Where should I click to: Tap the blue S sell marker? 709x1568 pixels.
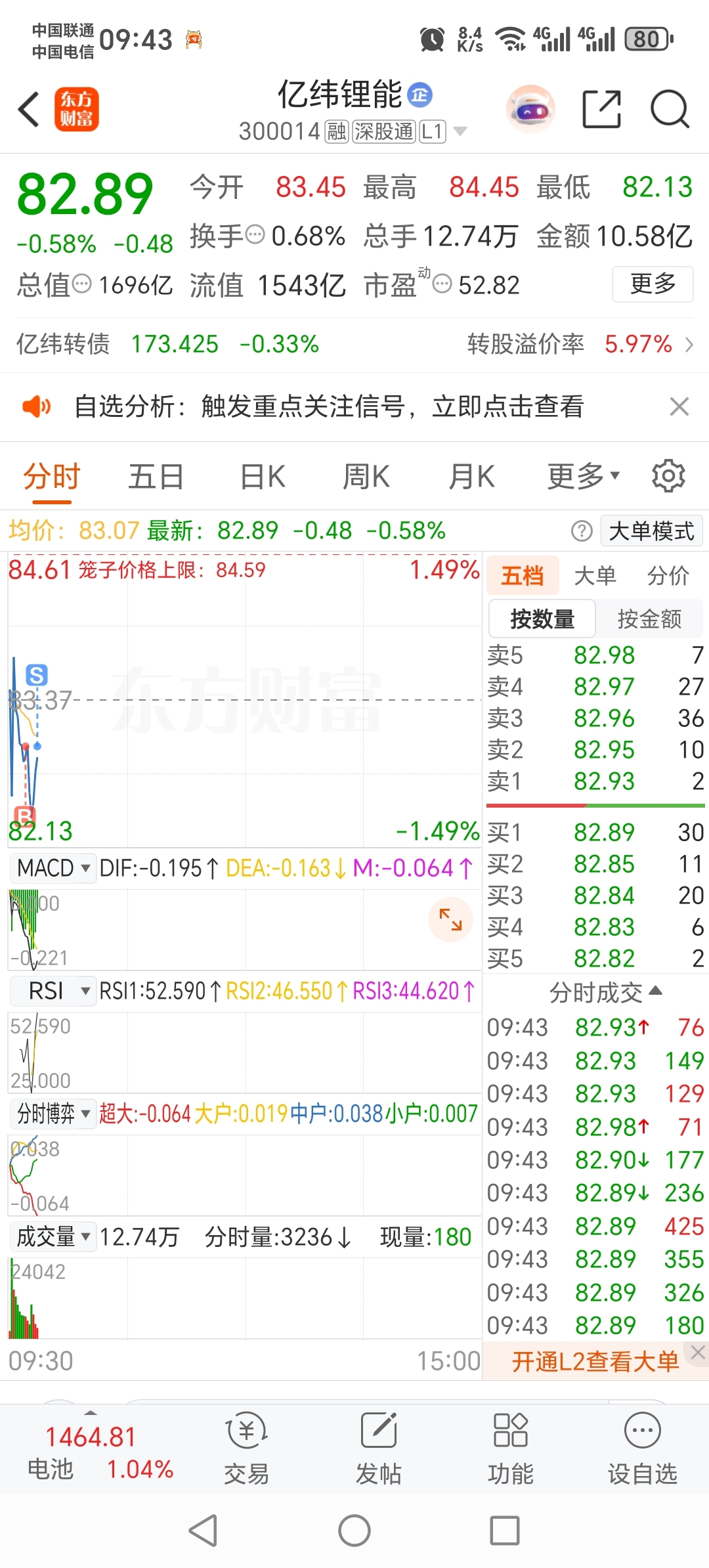click(37, 674)
